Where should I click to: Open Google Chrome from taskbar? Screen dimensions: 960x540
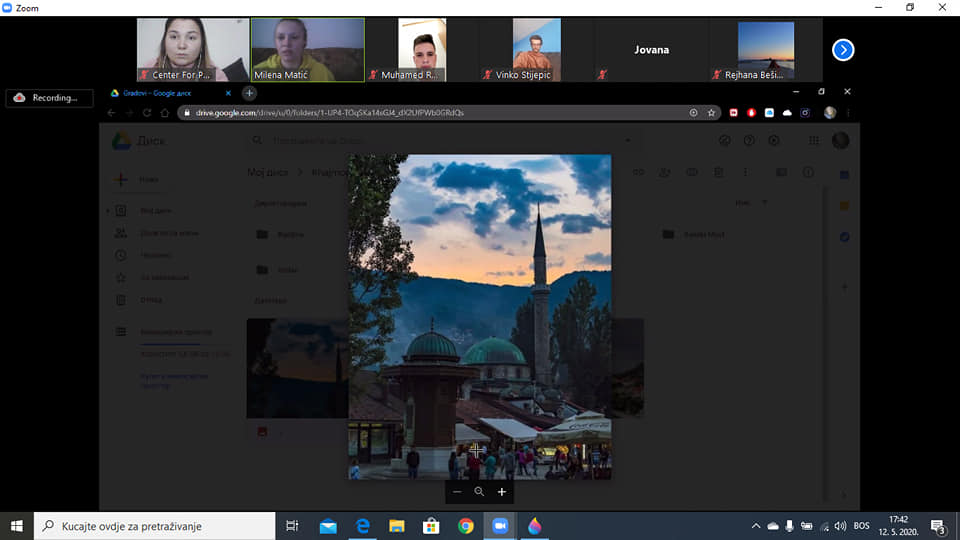tap(466, 526)
